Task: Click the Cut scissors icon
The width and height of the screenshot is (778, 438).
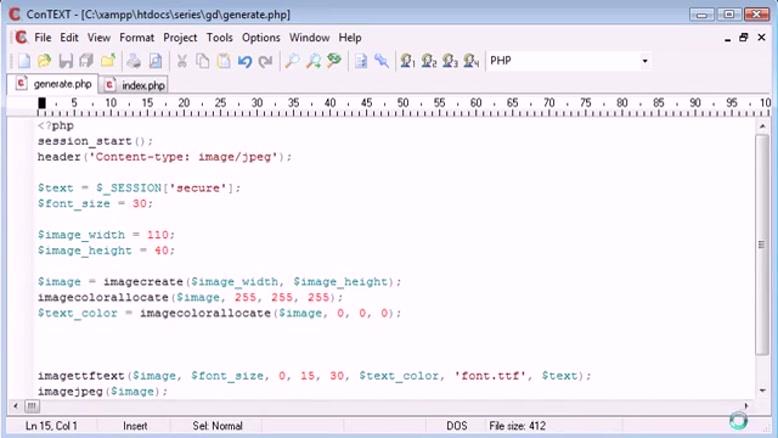Action: (182, 61)
